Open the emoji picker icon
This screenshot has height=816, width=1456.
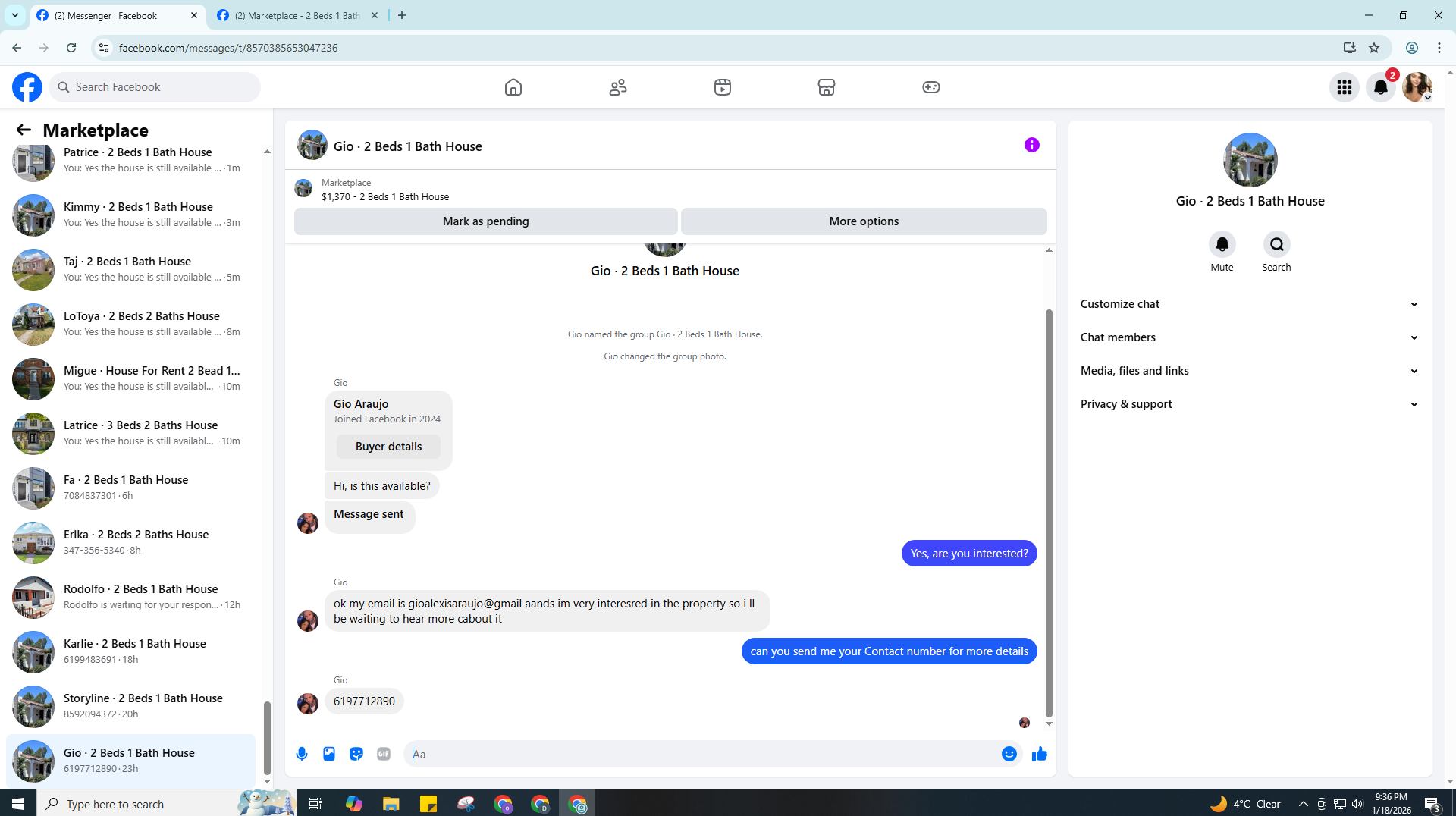pos(1009,754)
